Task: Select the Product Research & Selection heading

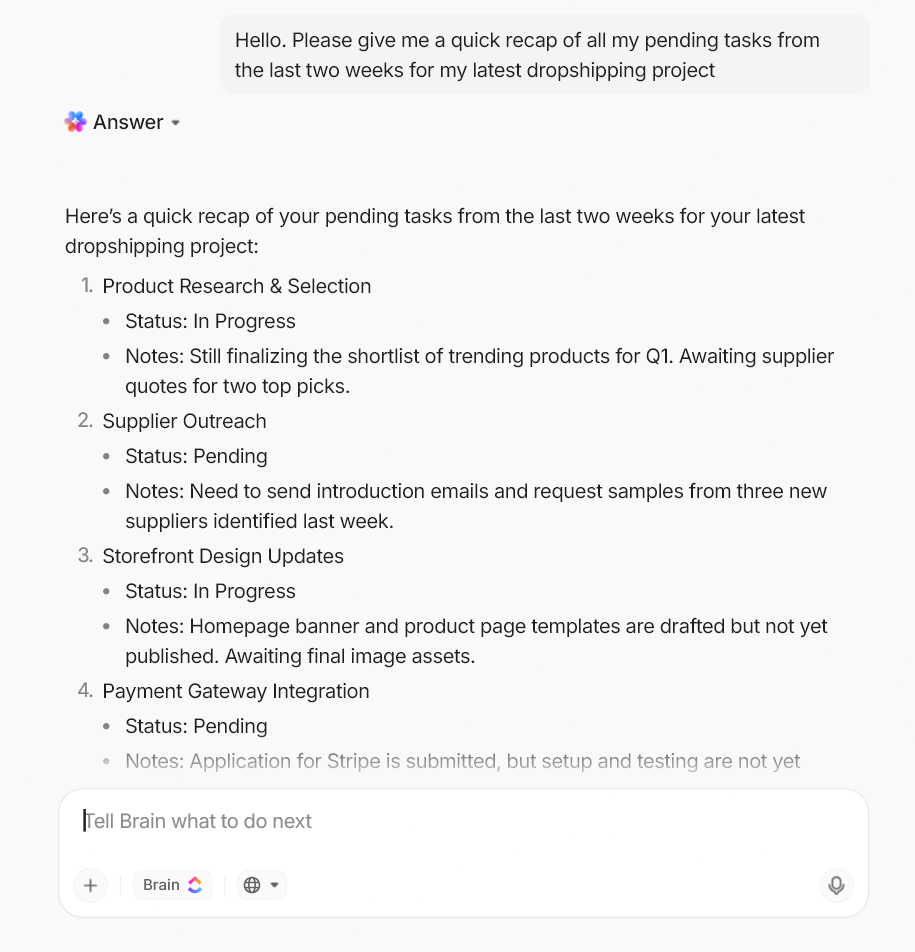Action: coord(236,286)
